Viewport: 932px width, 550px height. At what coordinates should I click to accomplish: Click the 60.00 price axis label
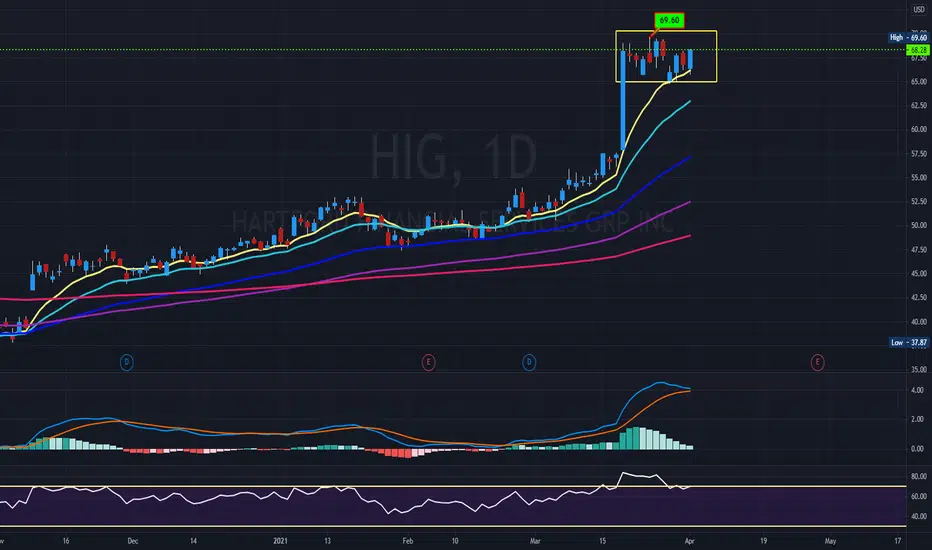(918, 129)
